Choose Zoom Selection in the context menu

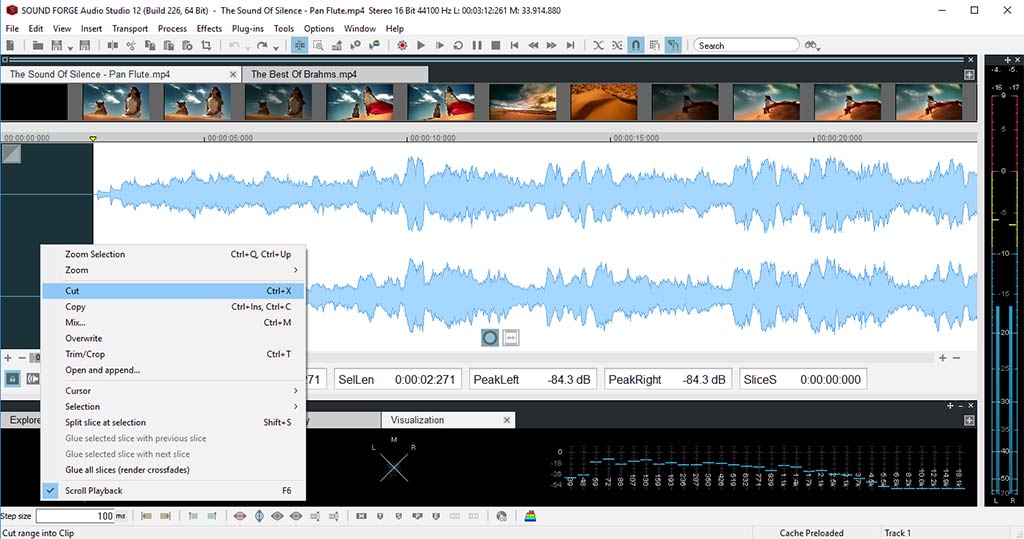174,254
